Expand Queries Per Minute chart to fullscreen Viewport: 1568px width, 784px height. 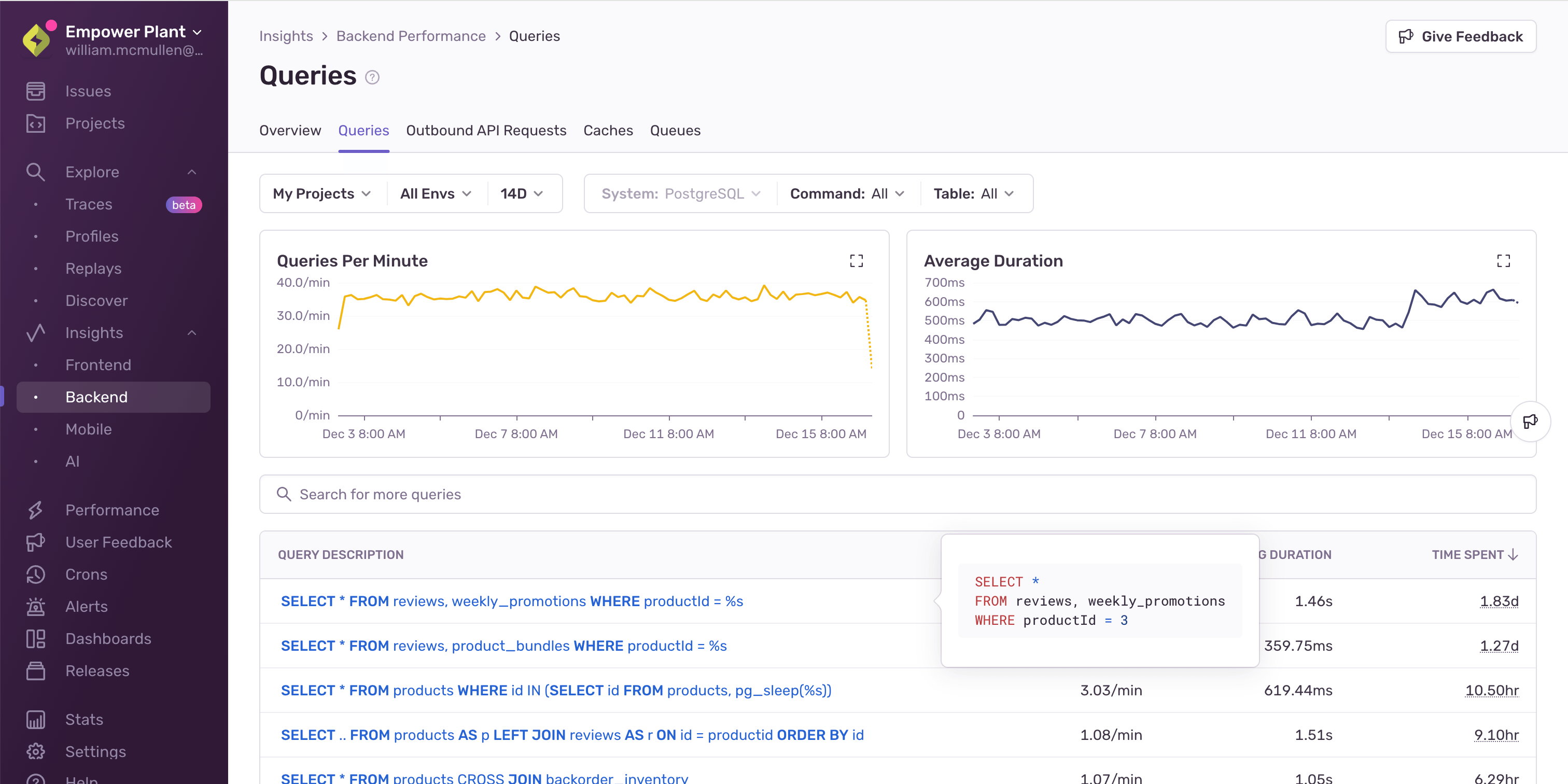(856, 260)
